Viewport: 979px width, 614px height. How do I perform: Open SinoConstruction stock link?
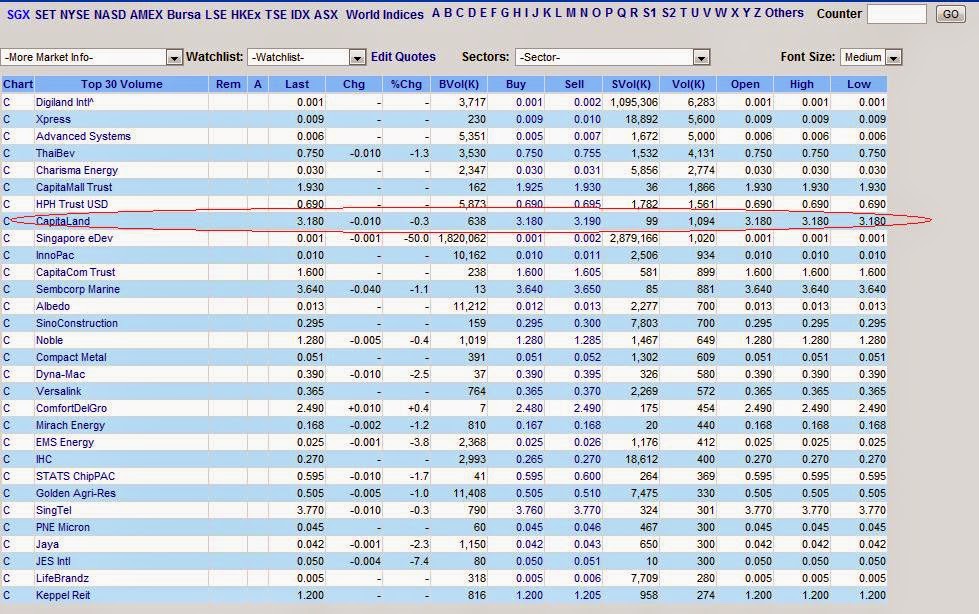[77, 323]
